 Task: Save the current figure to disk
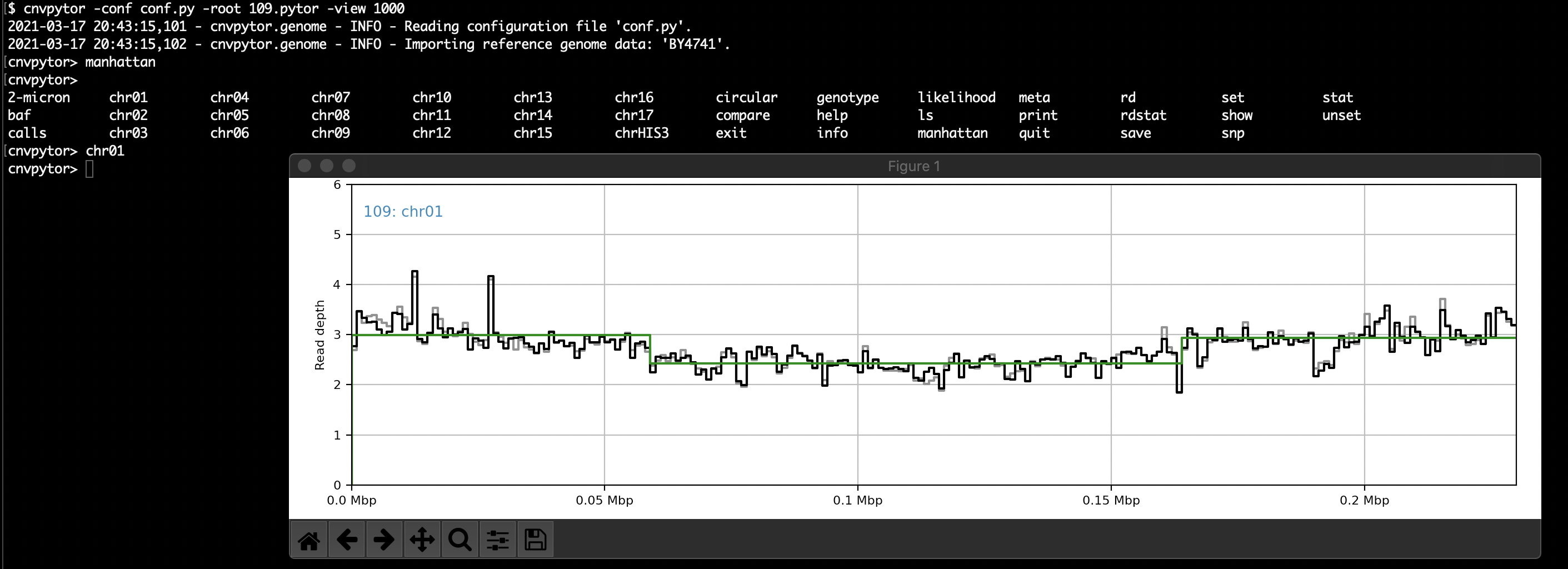[536, 539]
